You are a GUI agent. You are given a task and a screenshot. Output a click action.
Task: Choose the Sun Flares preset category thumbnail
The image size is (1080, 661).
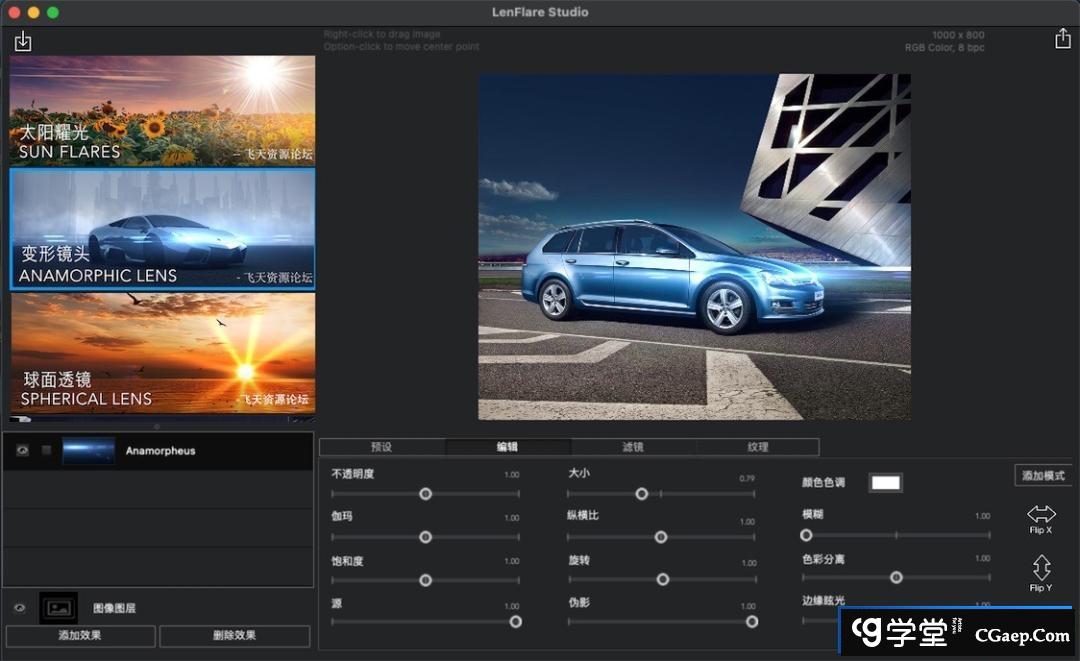pyautogui.click(x=162, y=110)
